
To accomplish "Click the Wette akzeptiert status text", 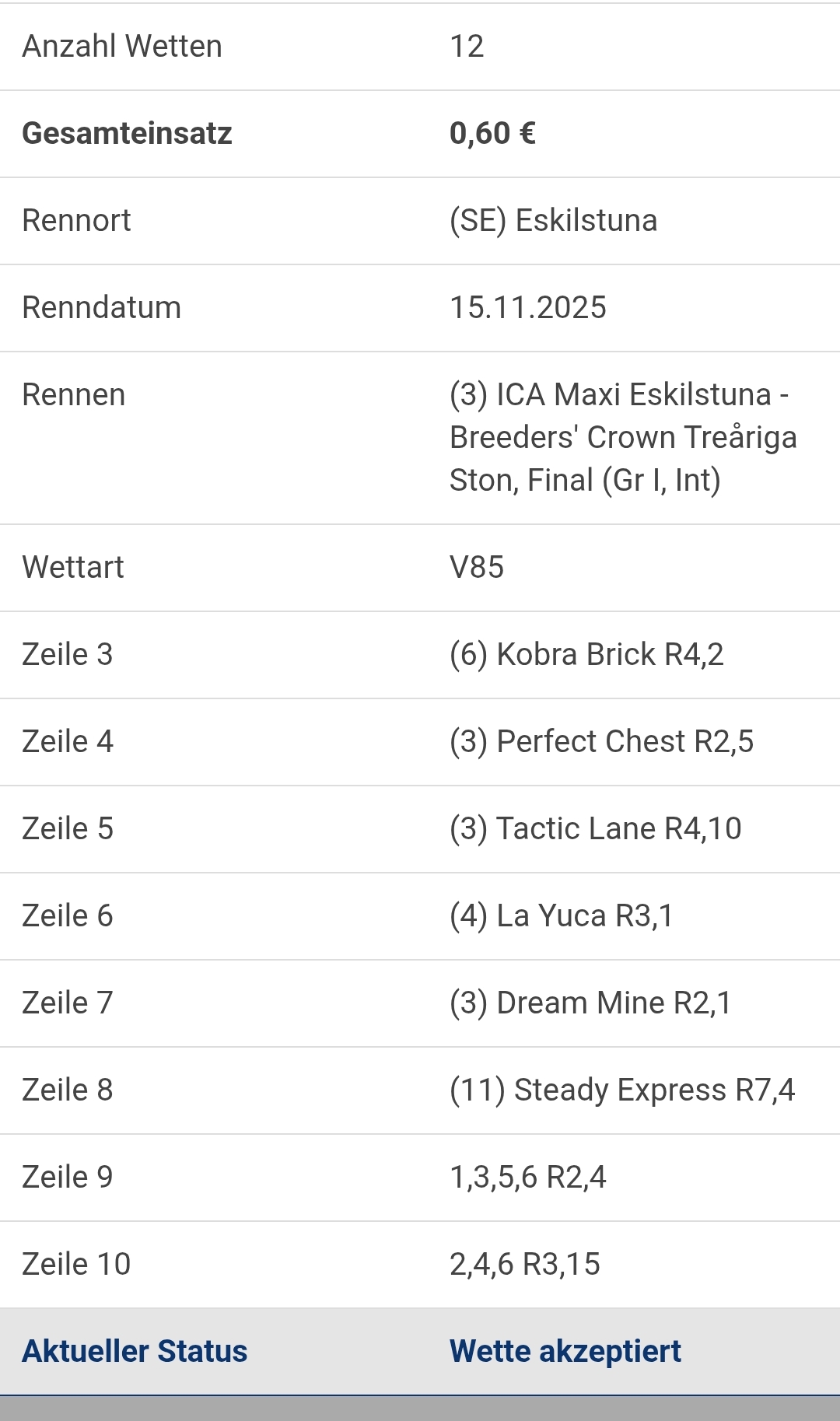I will (565, 1352).
